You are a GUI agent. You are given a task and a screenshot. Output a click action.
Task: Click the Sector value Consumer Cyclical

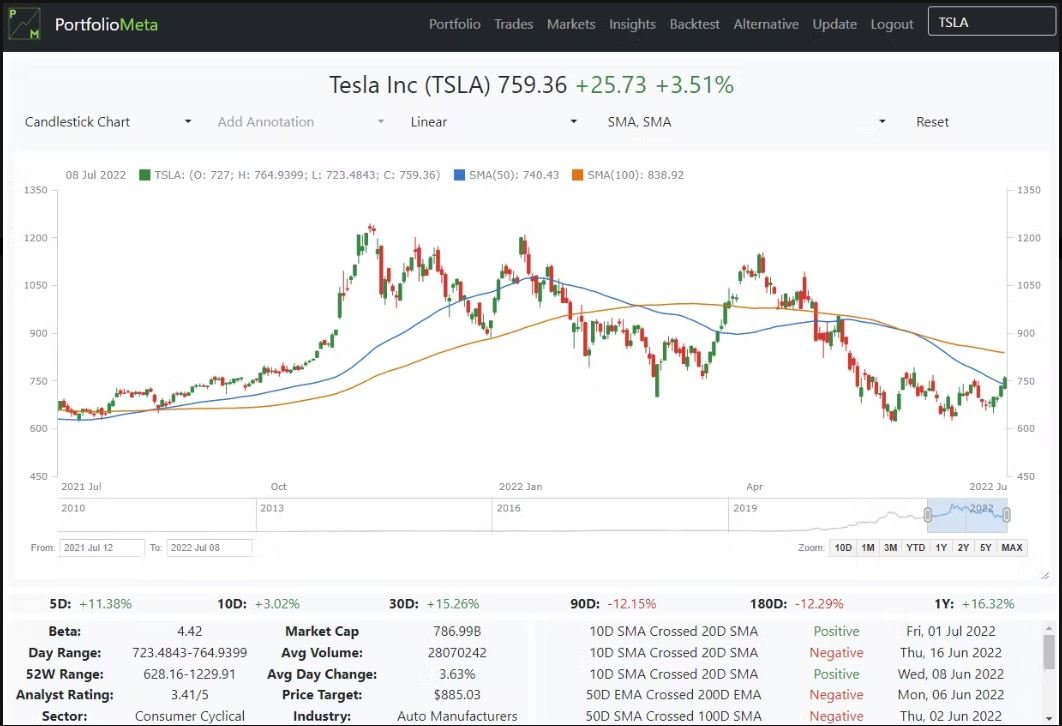[x=190, y=716]
